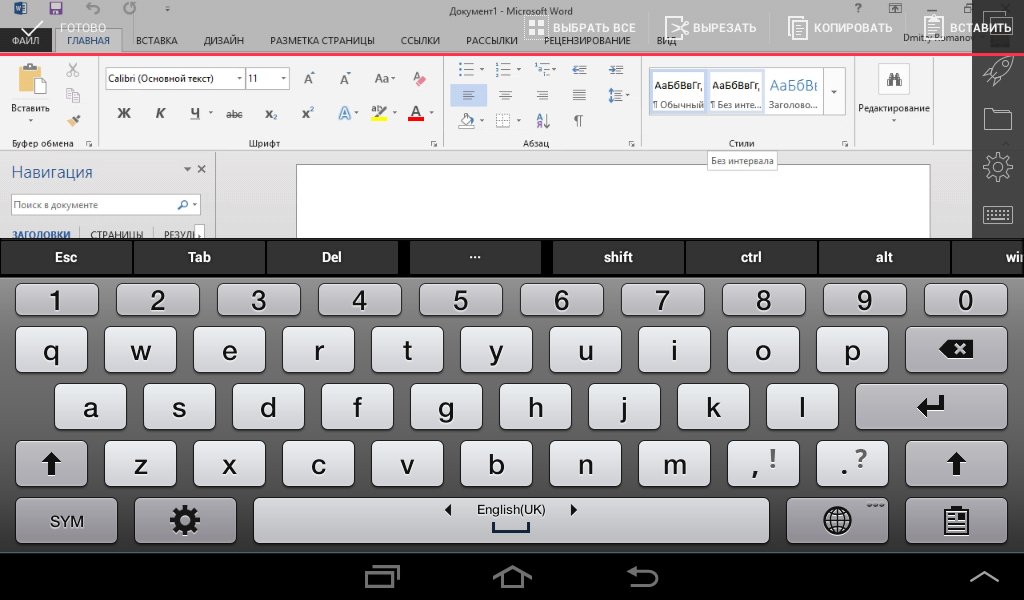
Task: Toggle italic with the К button
Action: 161,114
